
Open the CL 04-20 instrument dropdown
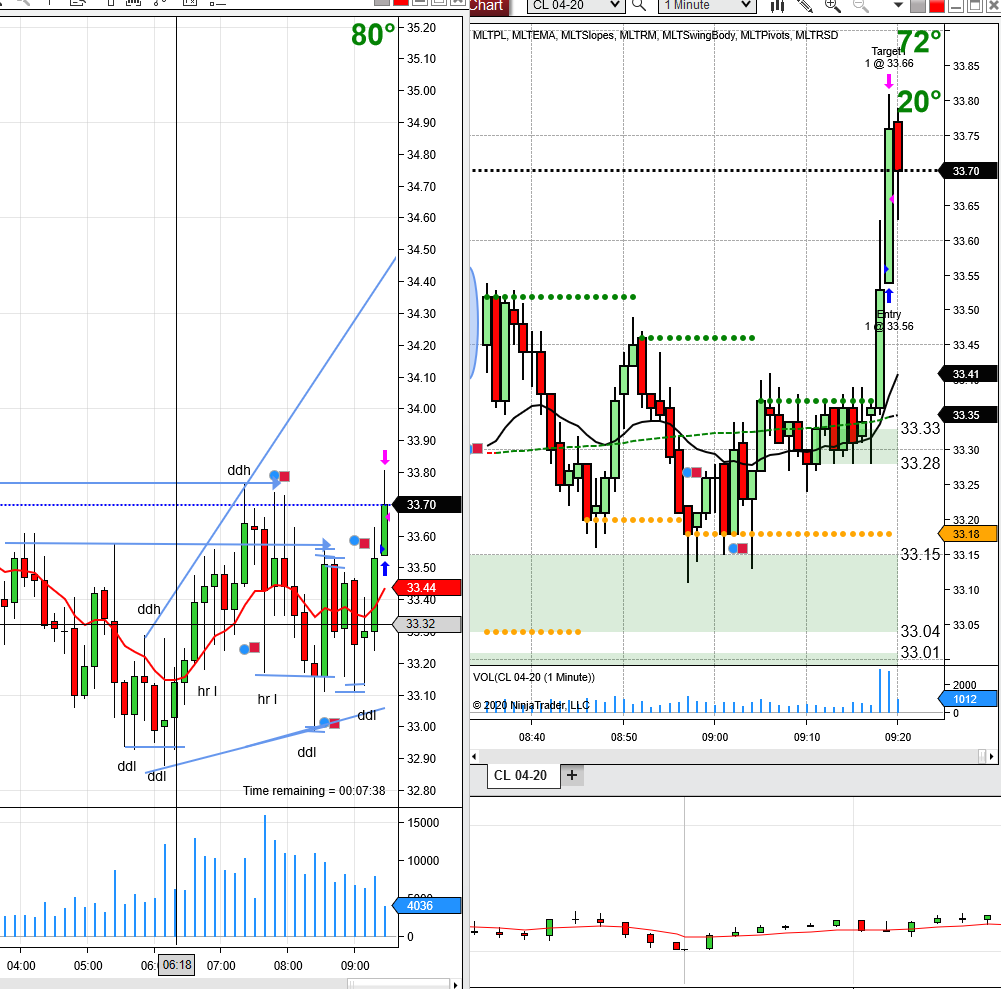coord(575,6)
